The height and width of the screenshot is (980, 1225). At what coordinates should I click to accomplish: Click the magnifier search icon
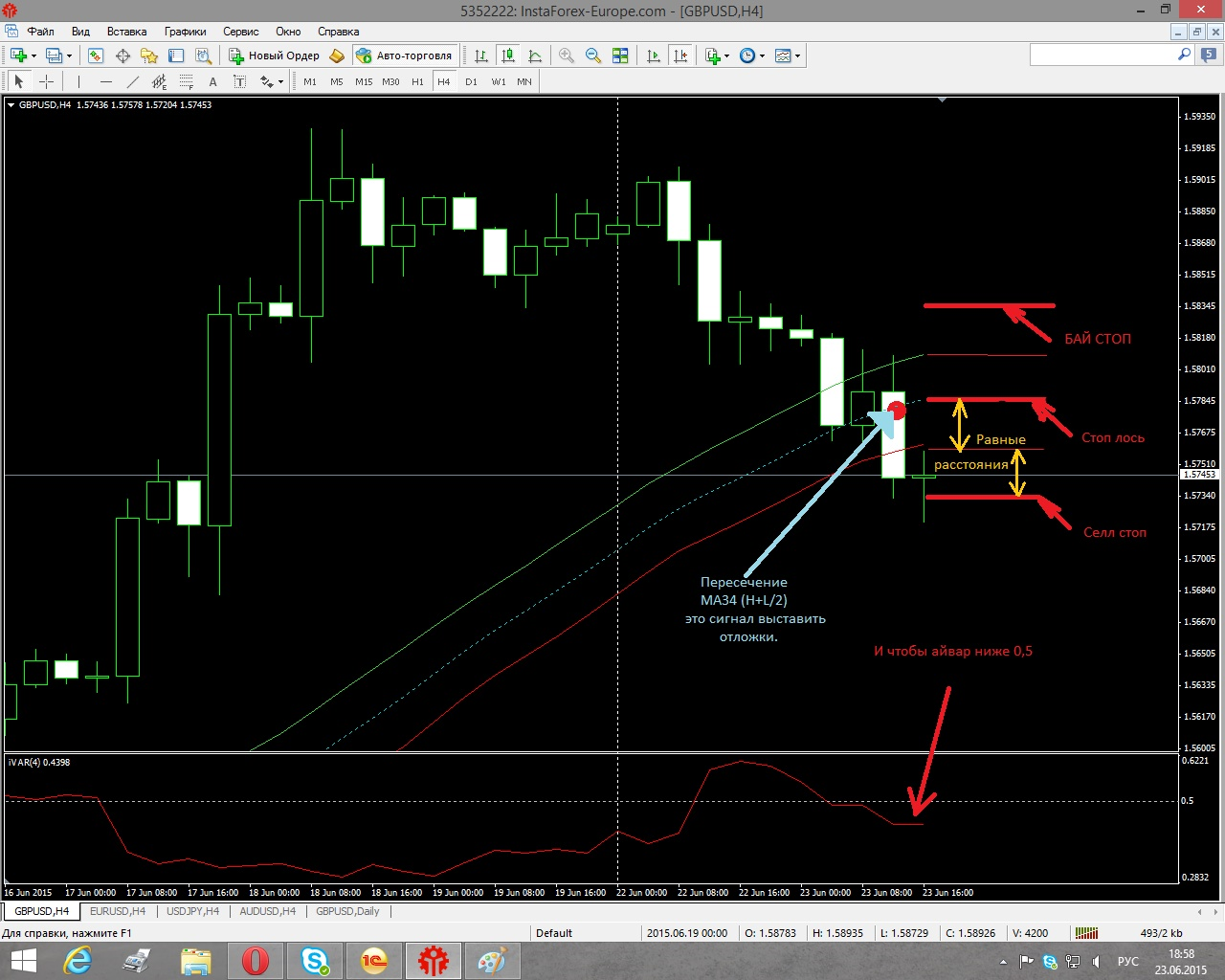pyautogui.click(x=1185, y=56)
